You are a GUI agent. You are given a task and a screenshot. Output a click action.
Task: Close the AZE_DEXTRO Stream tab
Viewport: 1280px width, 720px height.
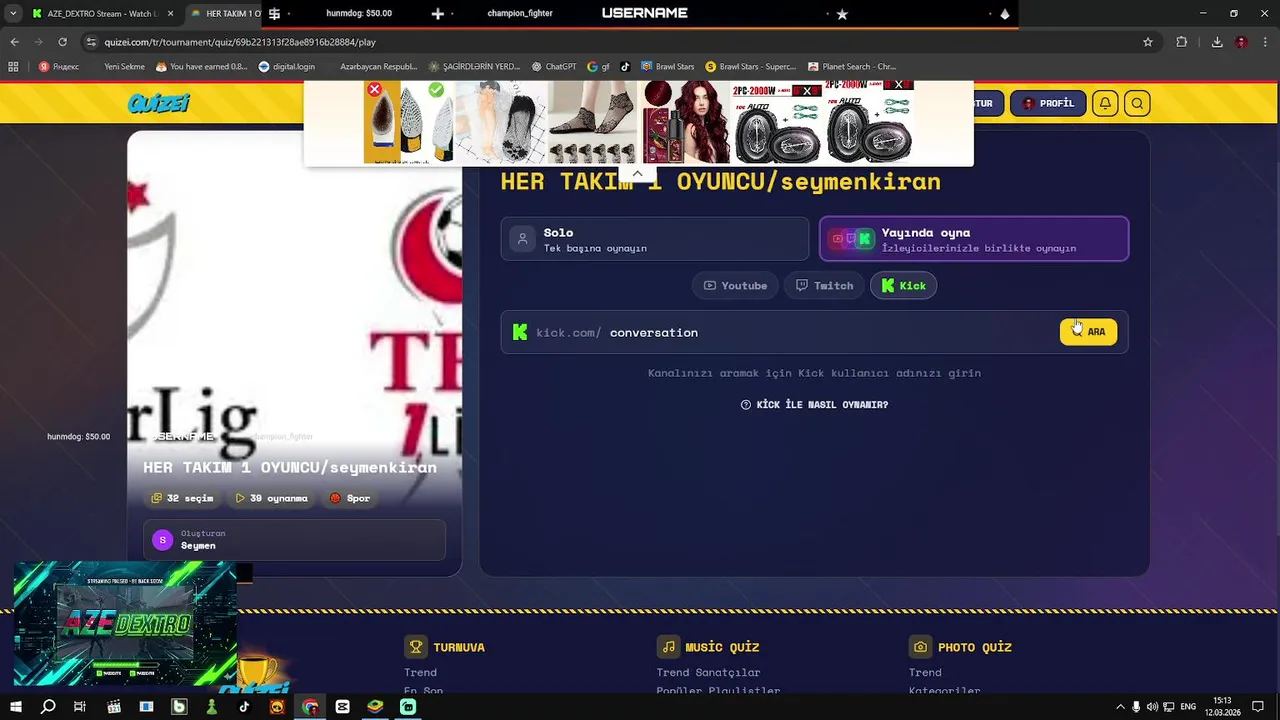click(x=170, y=14)
